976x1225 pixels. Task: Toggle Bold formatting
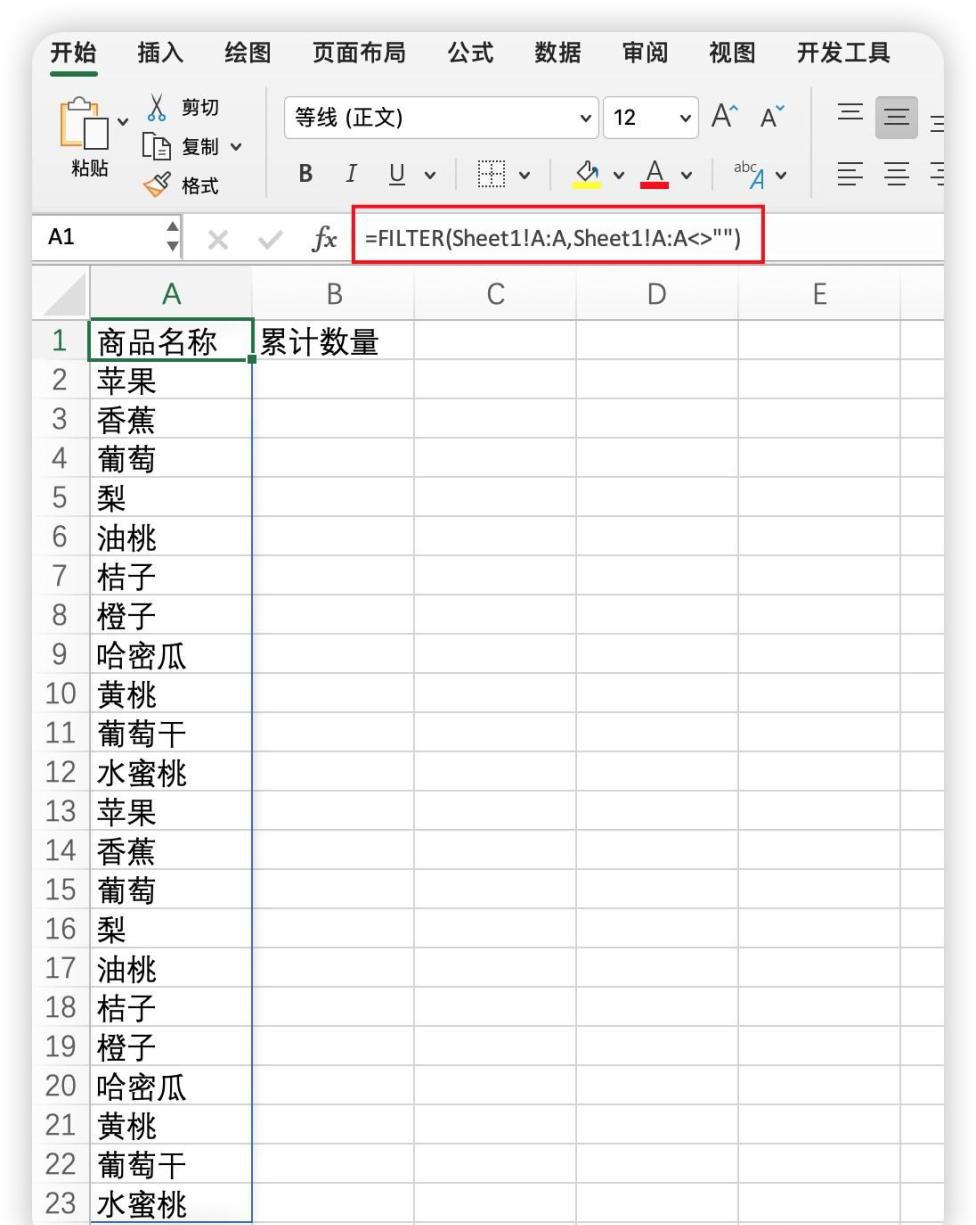306,174
